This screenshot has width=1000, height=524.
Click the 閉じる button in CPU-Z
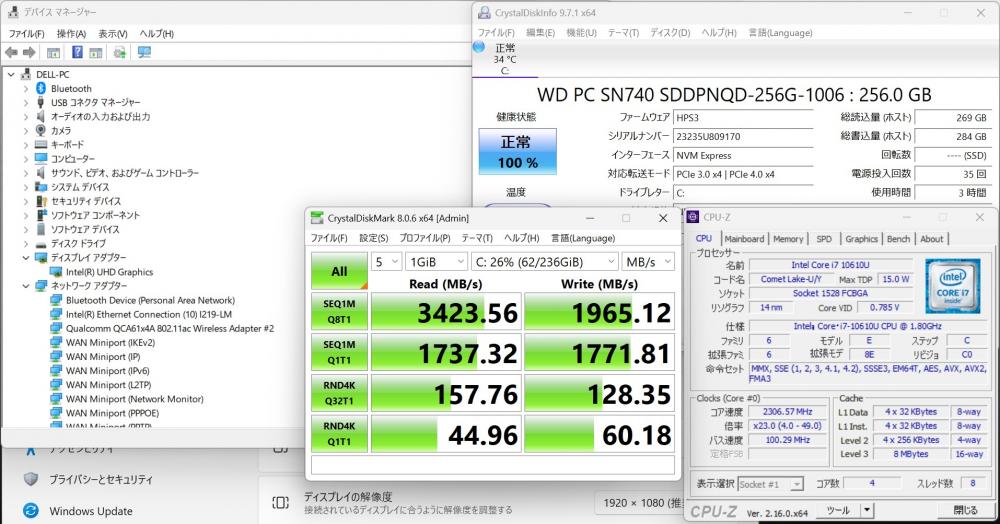point(965,510)
